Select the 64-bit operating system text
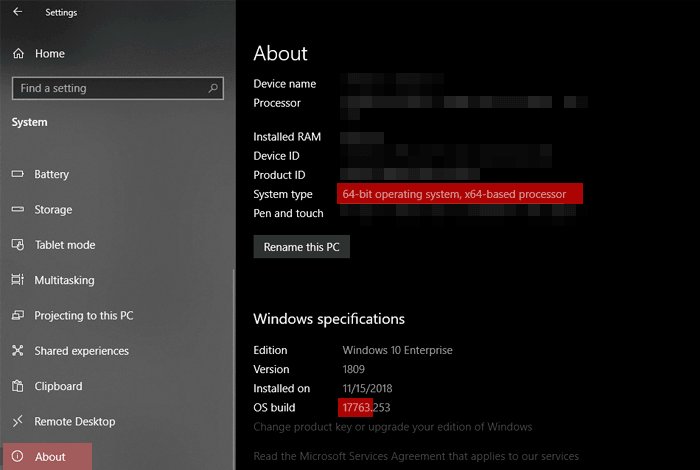700x470 pixels. coord(454,194)
